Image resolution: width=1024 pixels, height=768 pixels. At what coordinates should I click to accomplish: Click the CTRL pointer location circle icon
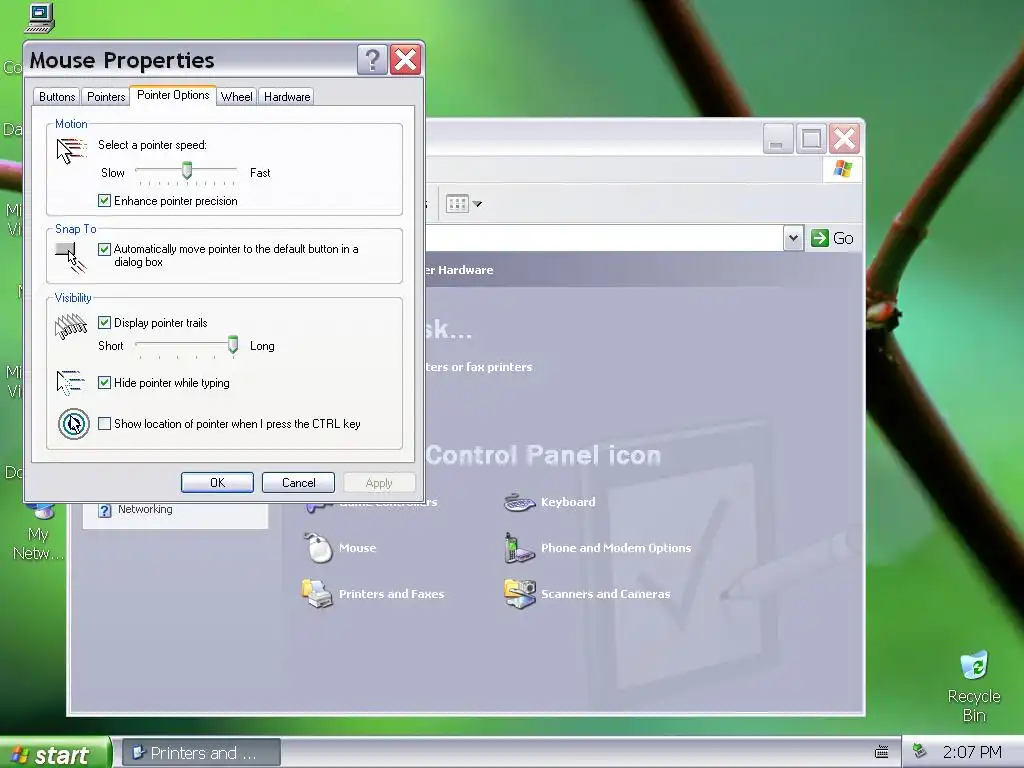click(74, 424)
